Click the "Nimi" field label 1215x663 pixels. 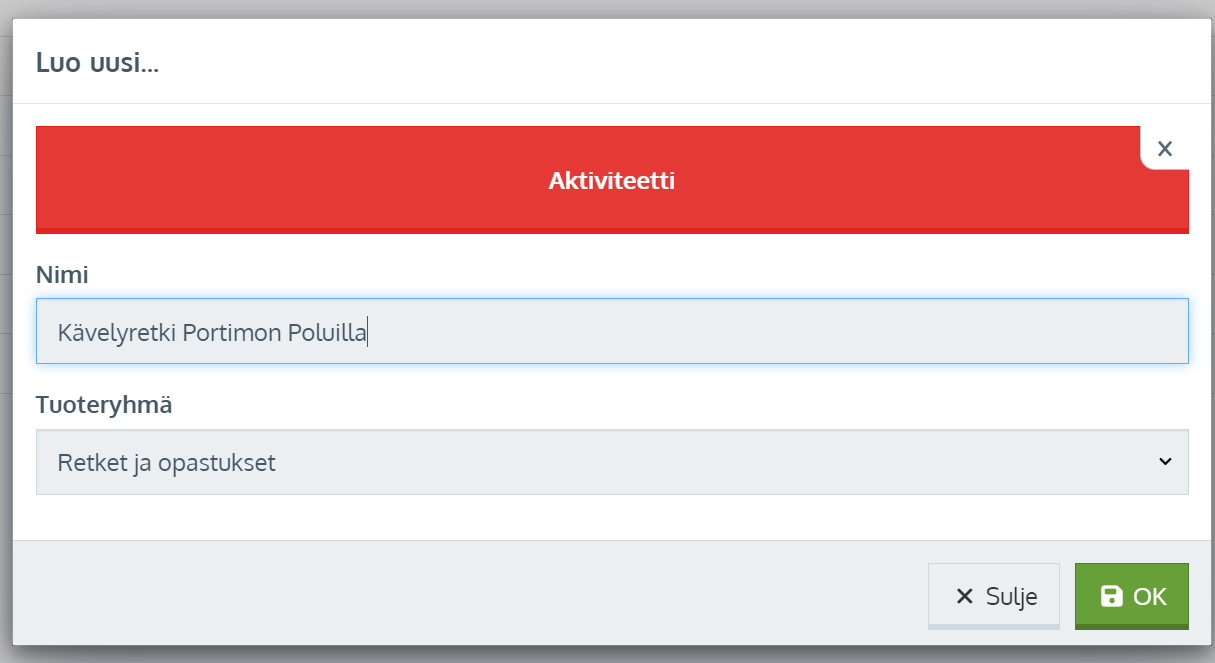pos(62,275)
